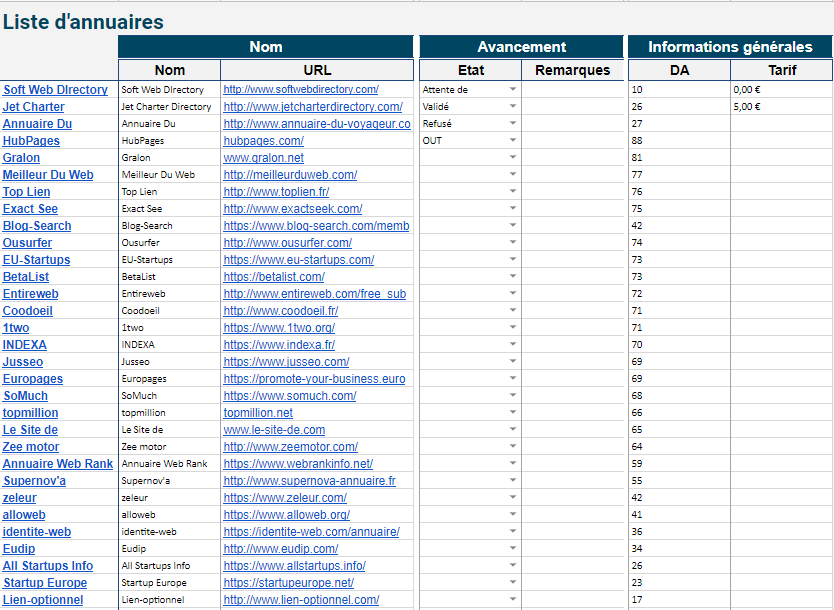Viewport: 834px width, 610px height.
Task: Open the www.gralon.net URL link
Action: click(x=263, y=158)
